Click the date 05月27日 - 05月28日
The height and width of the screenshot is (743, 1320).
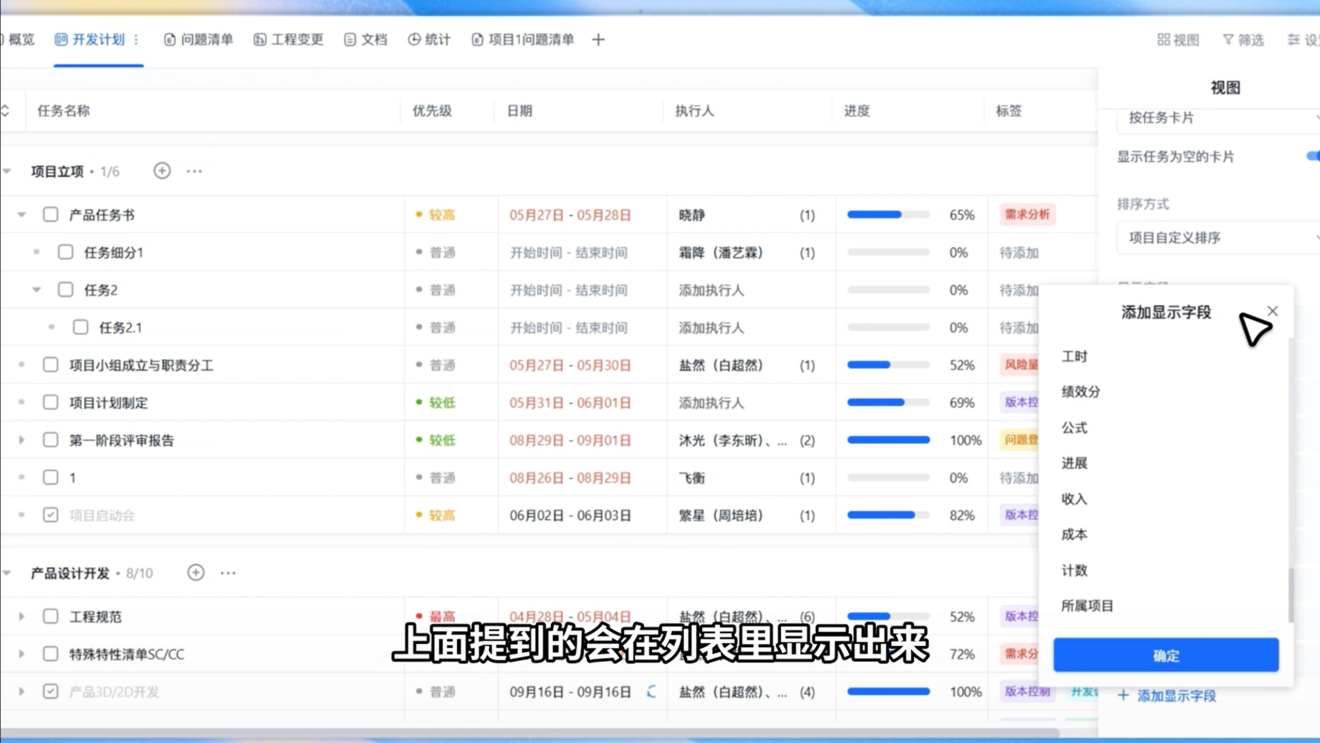pos(570,215)
